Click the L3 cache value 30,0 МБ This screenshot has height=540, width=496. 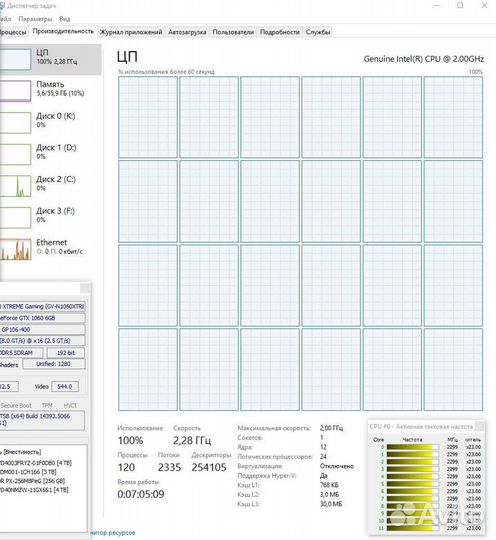331,504
